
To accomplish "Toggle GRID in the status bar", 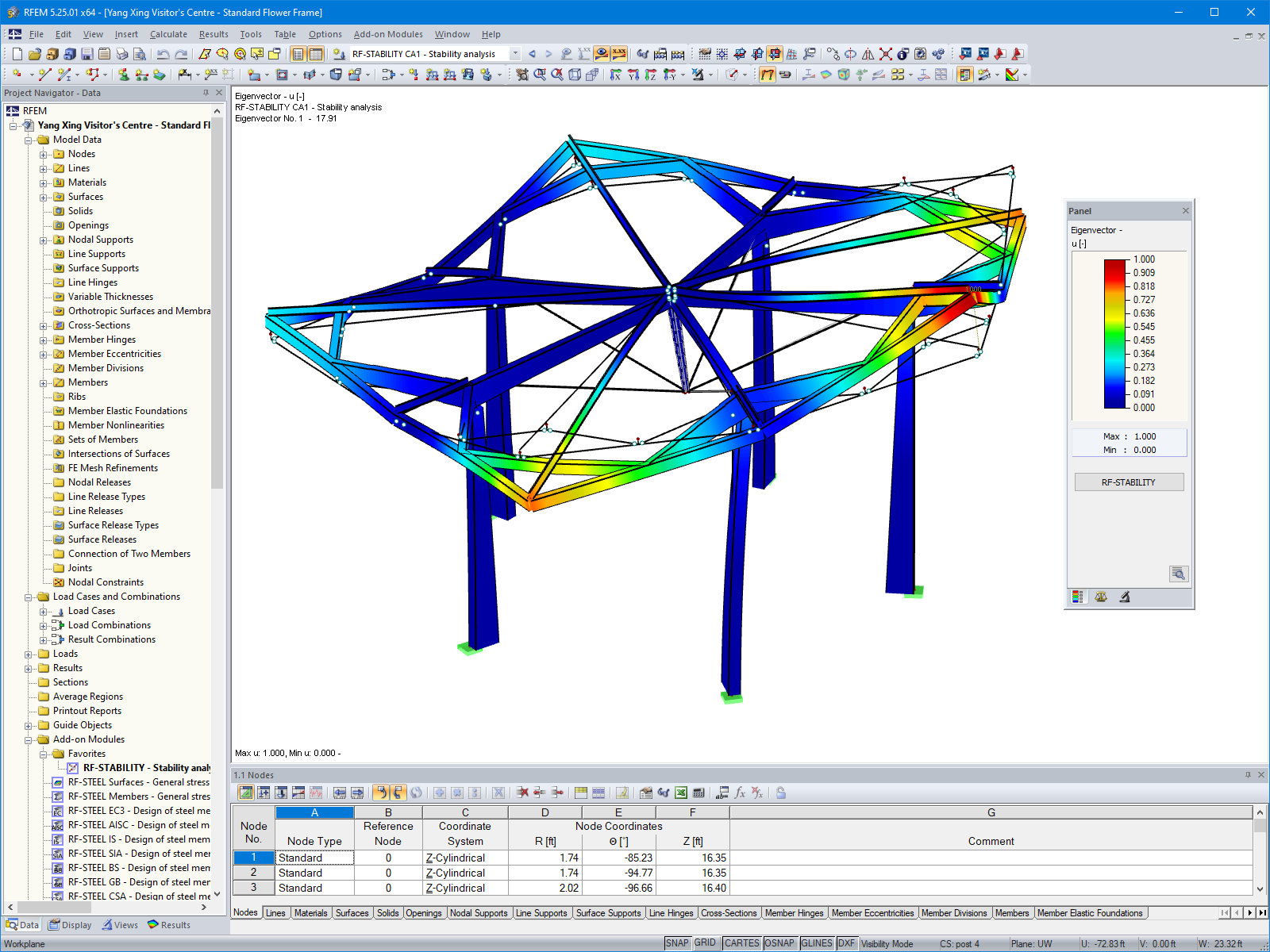I will pos(705,943).
